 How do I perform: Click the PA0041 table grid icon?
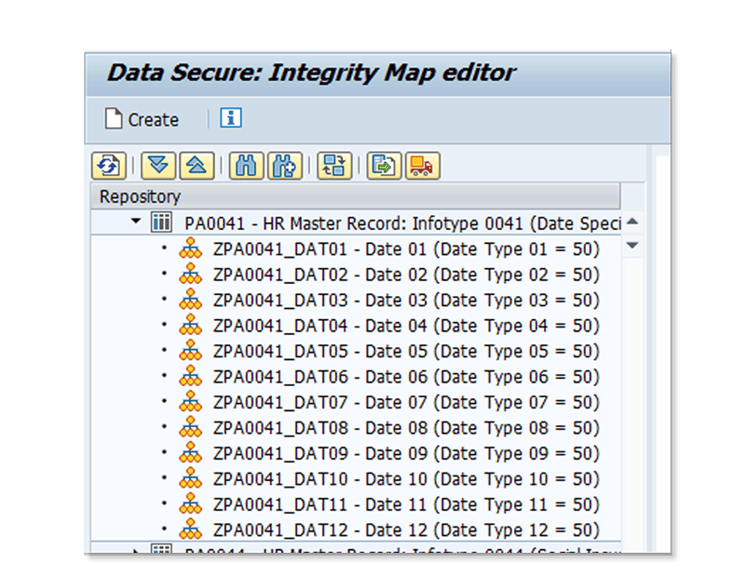pyautogui.click(x=162, y=222)
